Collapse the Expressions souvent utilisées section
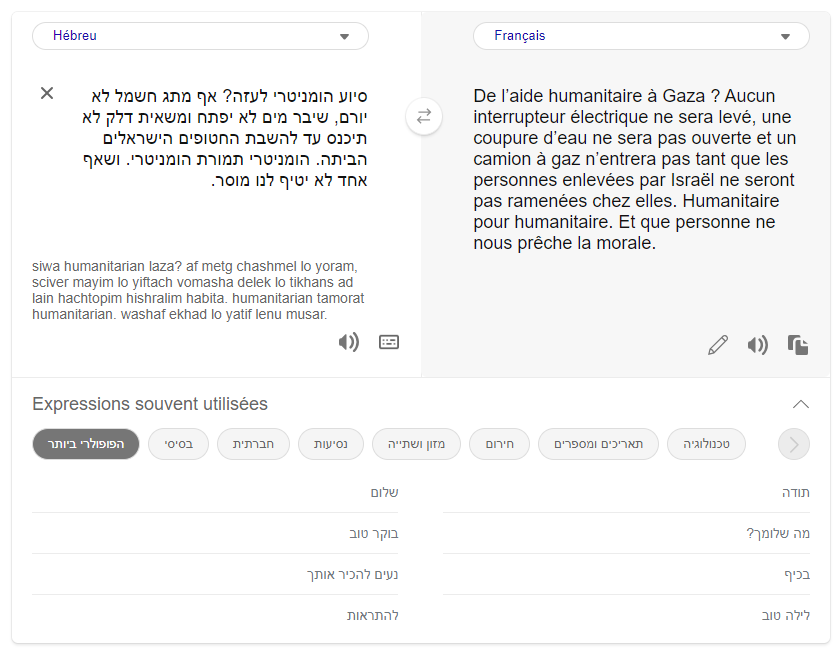The height and width of the screenshot is (649, 838). point(800,404)
